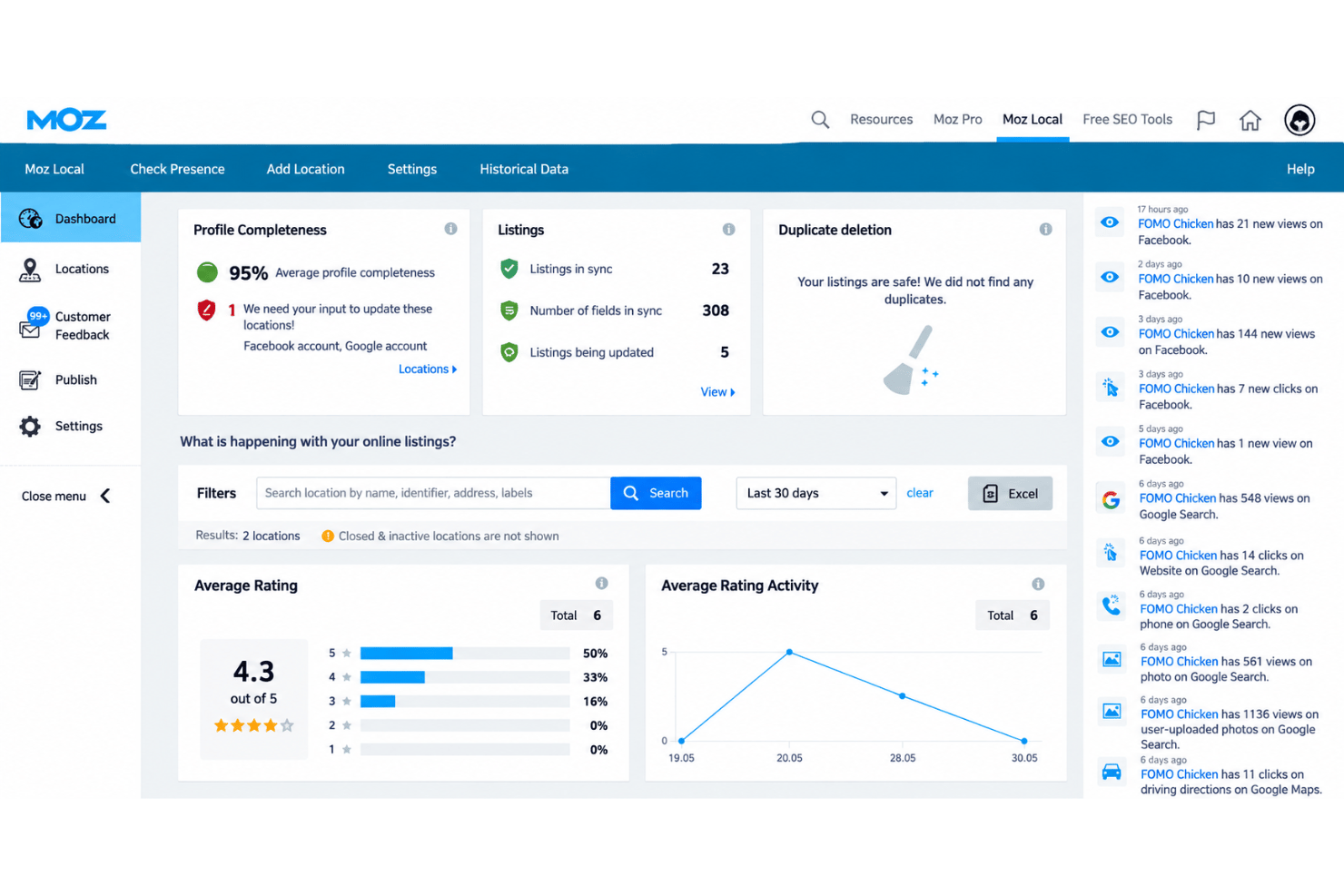Go to the home icon
Viewport: 1344px width, 896px height.
(x=1250, y=120)
